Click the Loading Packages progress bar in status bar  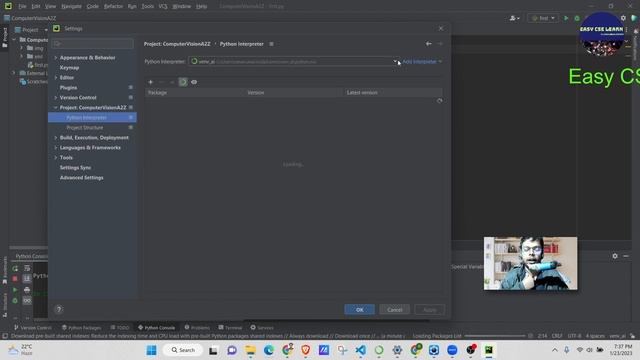pos(495,336)
